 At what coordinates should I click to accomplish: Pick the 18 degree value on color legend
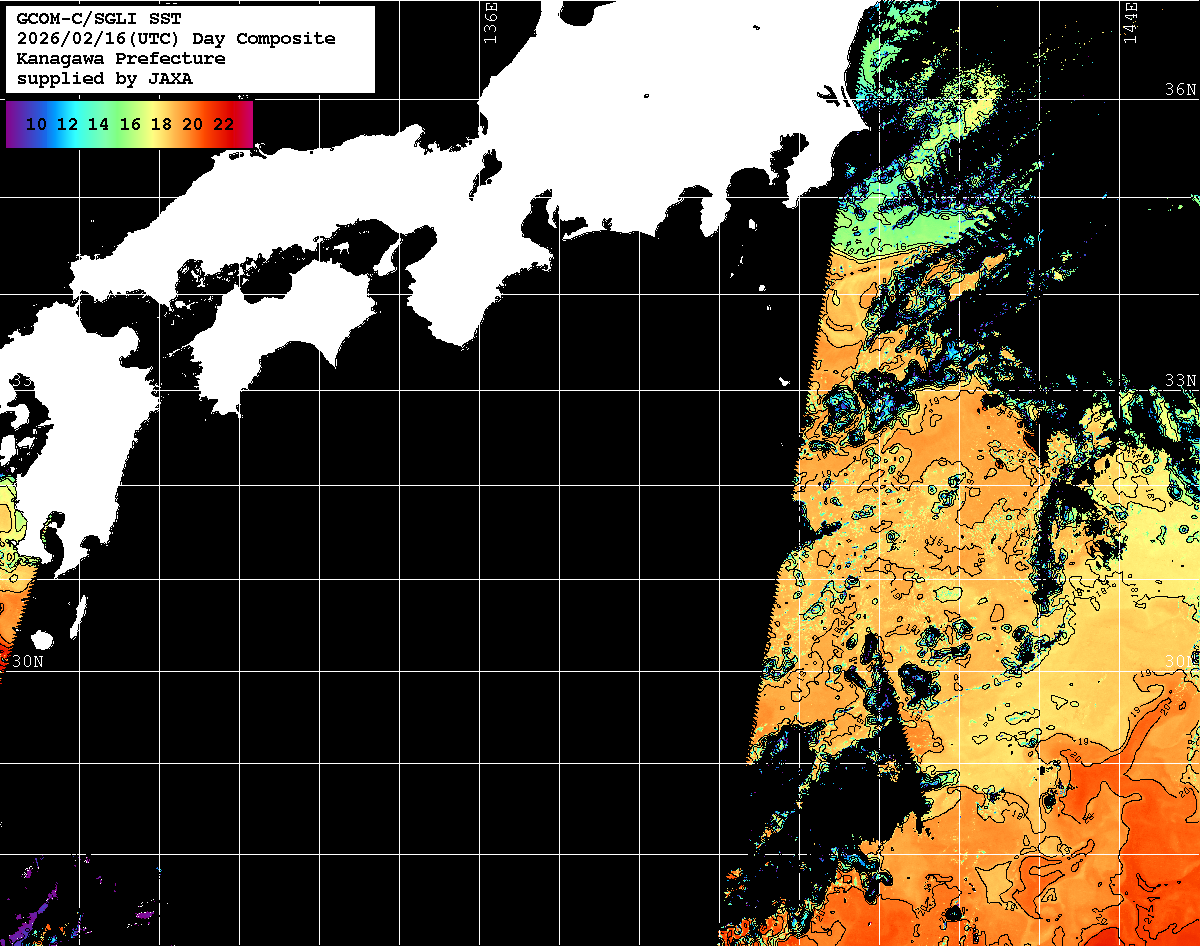click(161, 125)
